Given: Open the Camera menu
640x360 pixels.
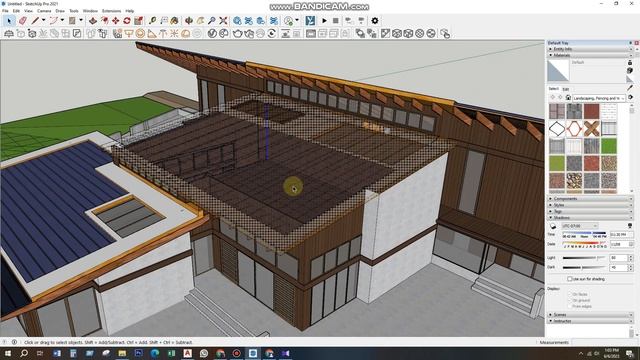Looking at the screenshot, I should point(44,11).
